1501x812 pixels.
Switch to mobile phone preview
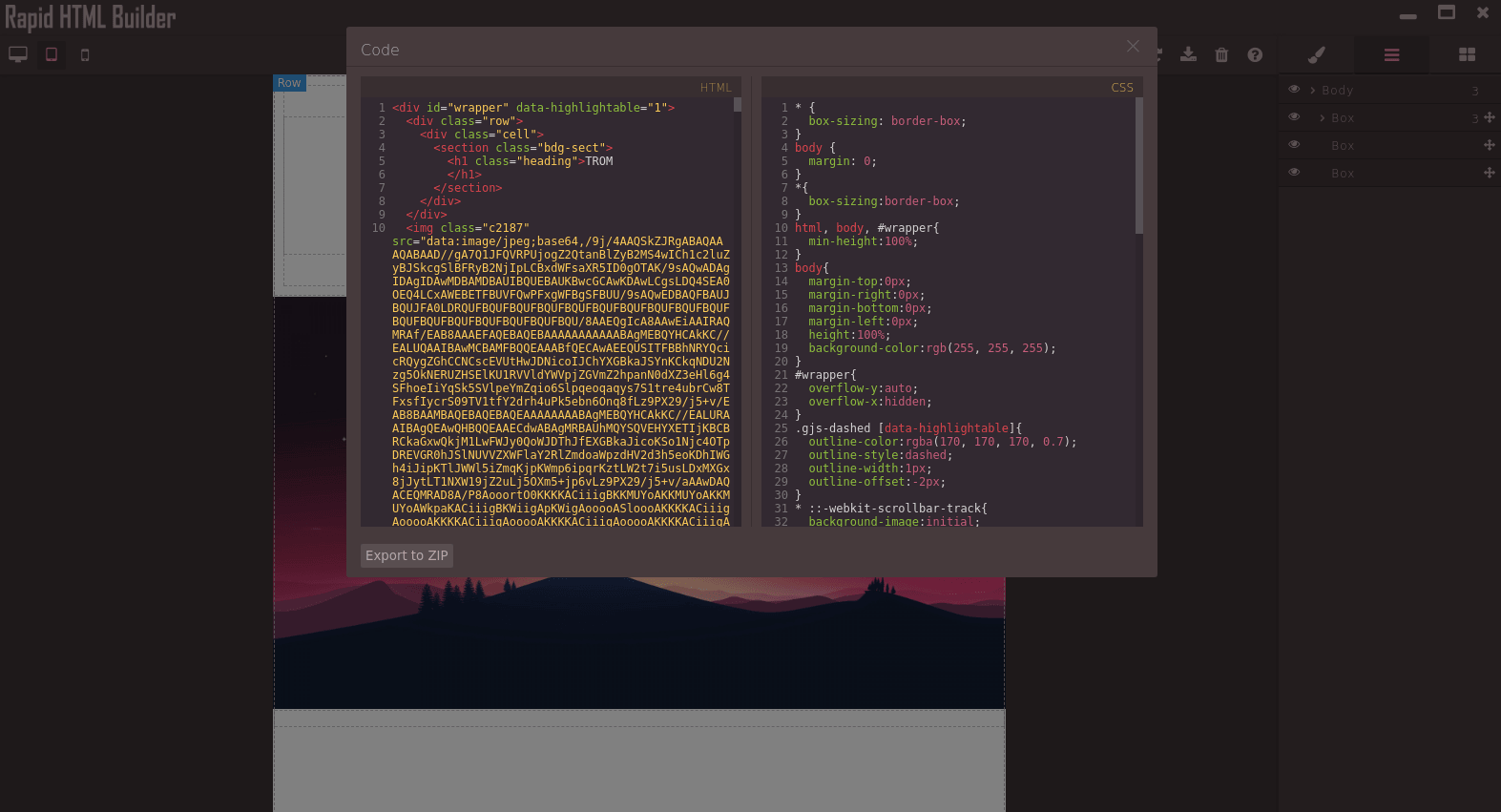coord(85,54)
